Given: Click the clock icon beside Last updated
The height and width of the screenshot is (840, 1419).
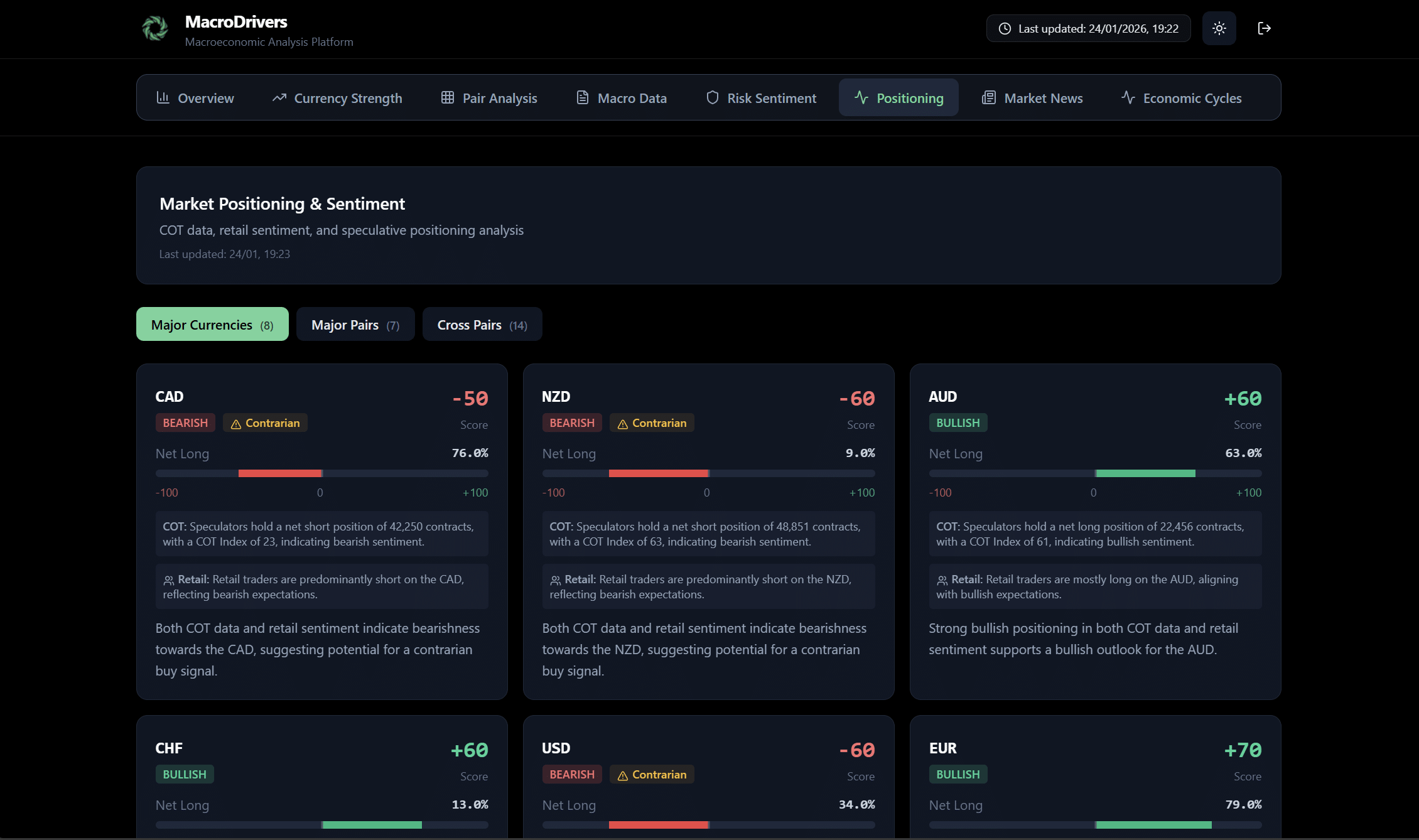Looking at the screenshot, I should click(x=1005, y=29).
